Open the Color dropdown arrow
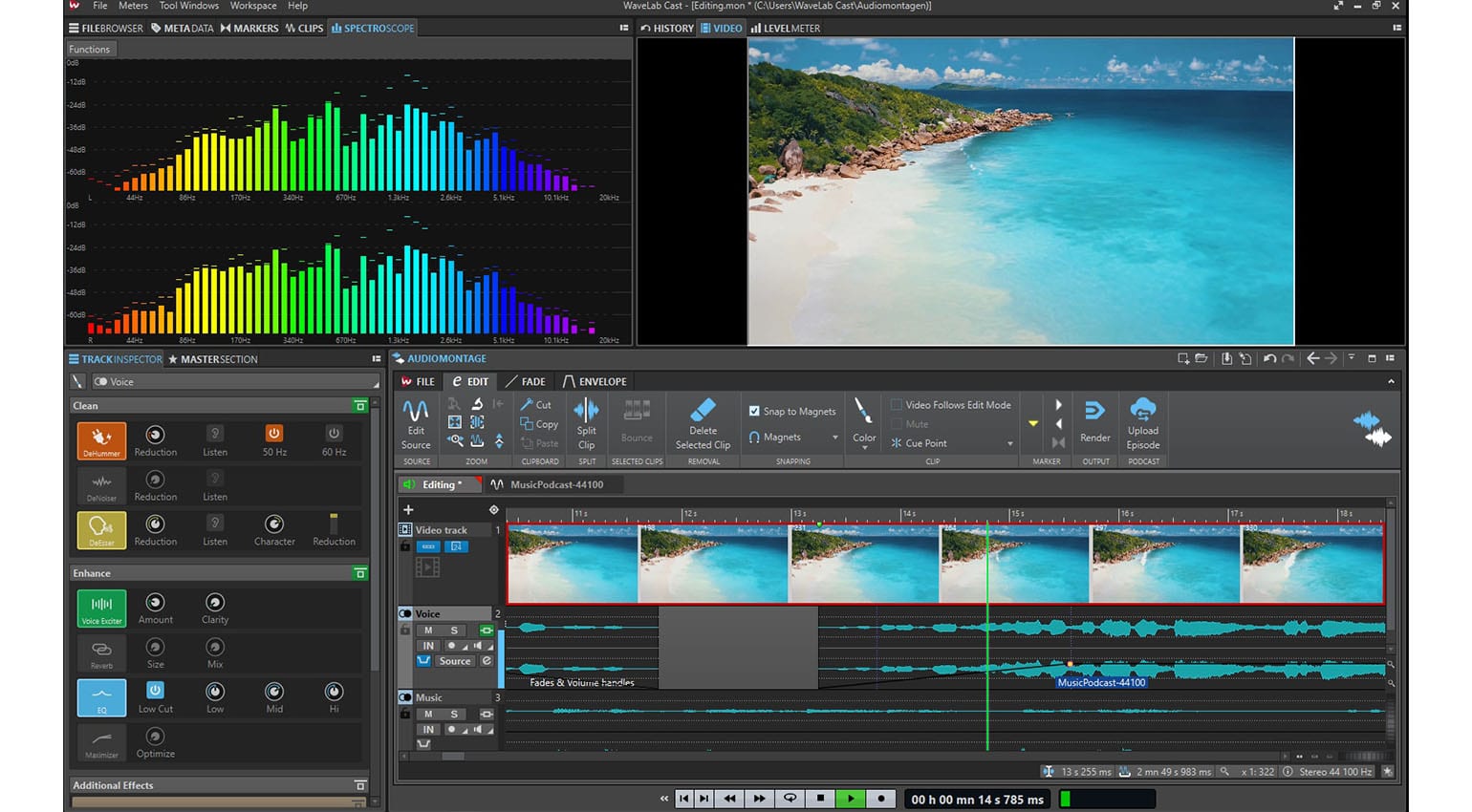 point(864,448)
